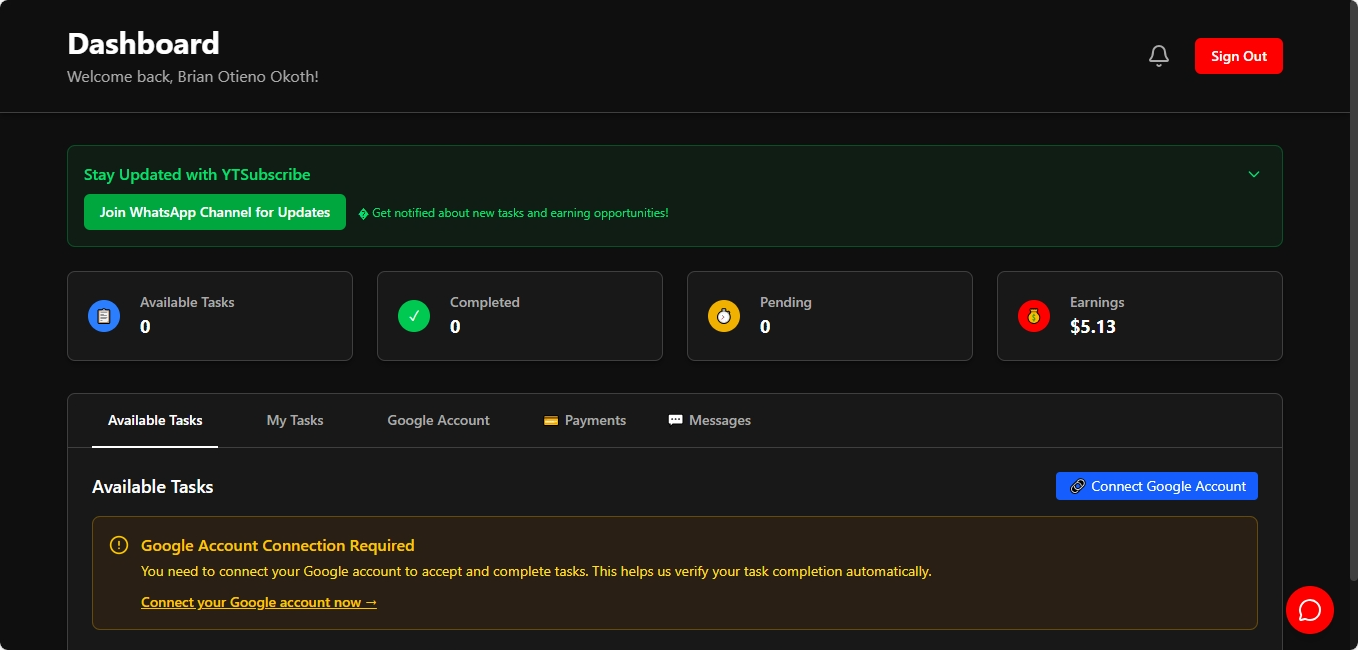Switch to the Messages tab
The height and width of the screenshot is (650, 1358).
(719, 420)
